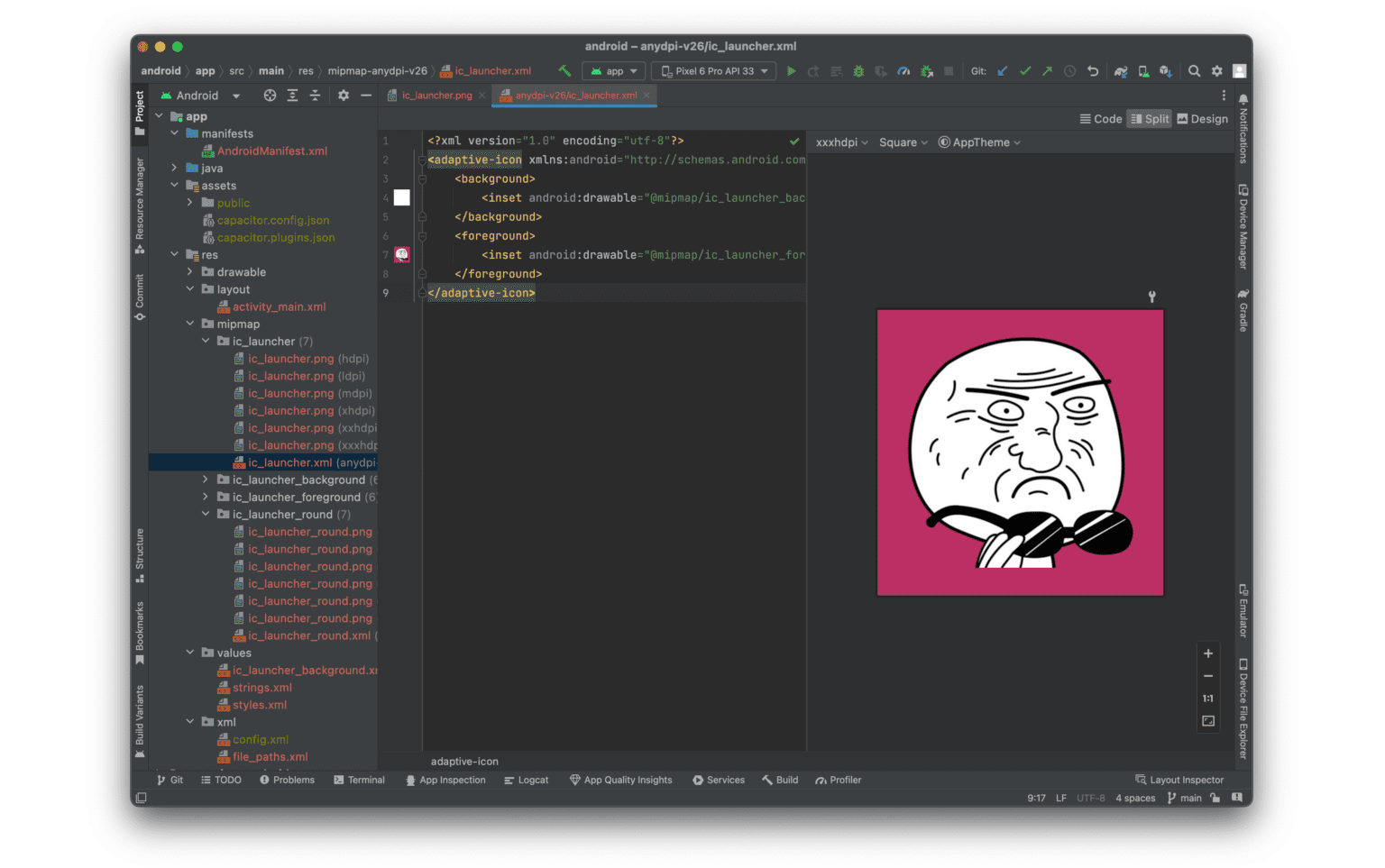Open the Android Profiler gauge icon
The width and height of the screenshot is (1385, 868).
[903, 71]
